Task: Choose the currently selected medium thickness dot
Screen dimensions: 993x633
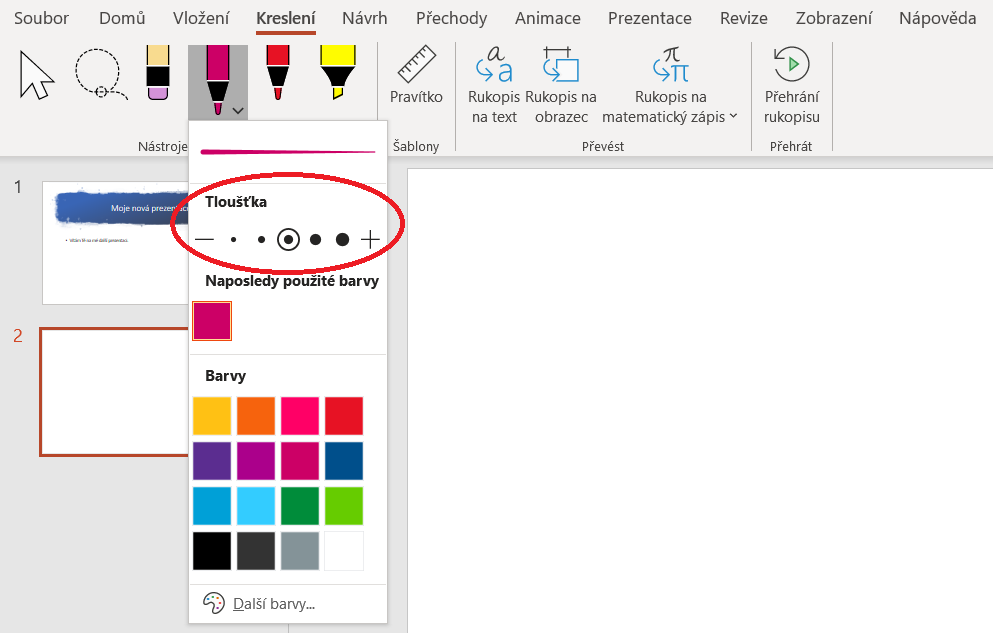Action: pyautogui.click(x=288, y=238)
